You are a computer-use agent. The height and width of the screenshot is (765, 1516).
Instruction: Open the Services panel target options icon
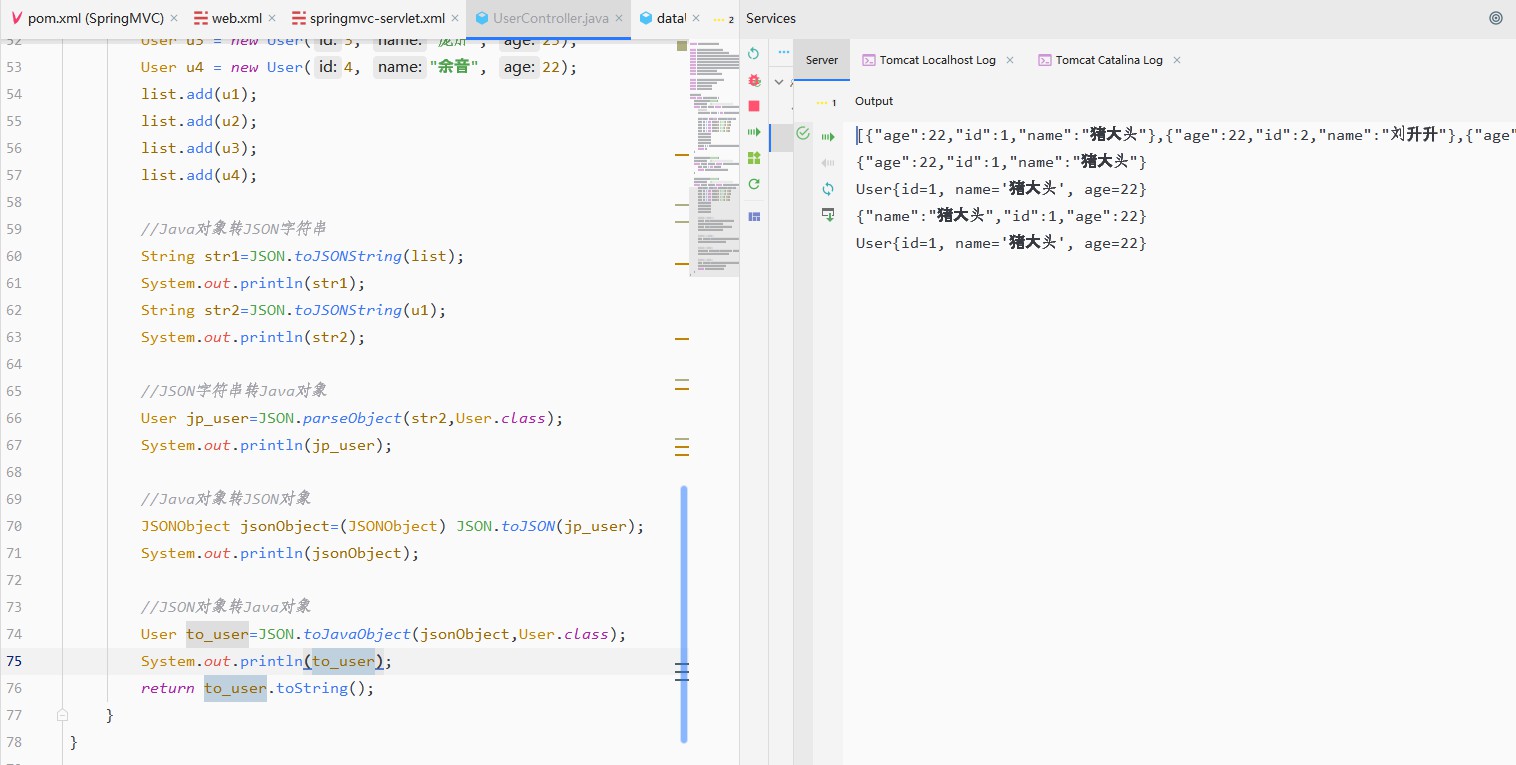pyautogui.click(x=1496, y=18)
